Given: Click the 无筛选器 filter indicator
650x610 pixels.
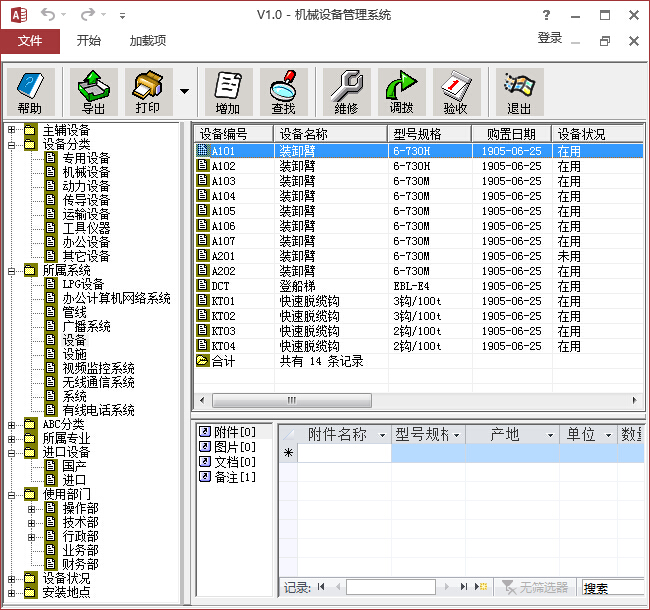Looking at the screenshot, I should pos(535,587).
